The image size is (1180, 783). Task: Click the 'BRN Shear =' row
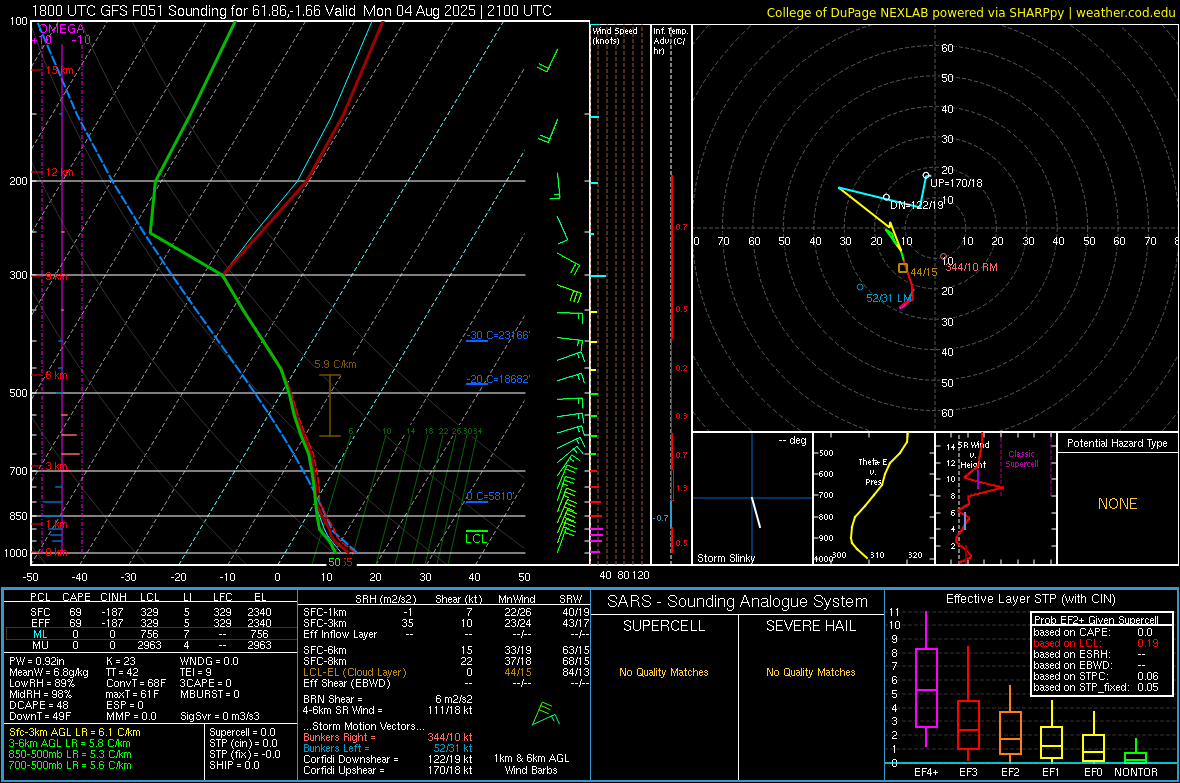point(388,699)
